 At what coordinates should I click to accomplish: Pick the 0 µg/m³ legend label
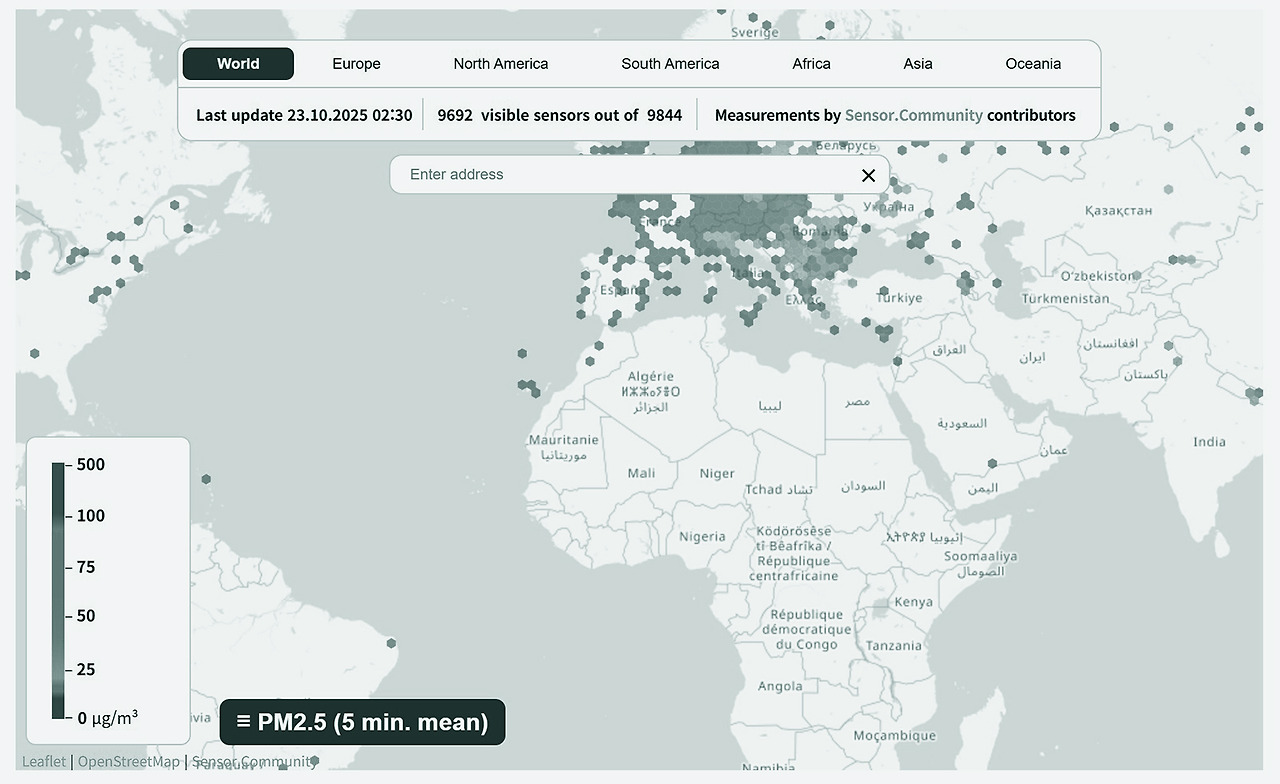click(108, 717)
